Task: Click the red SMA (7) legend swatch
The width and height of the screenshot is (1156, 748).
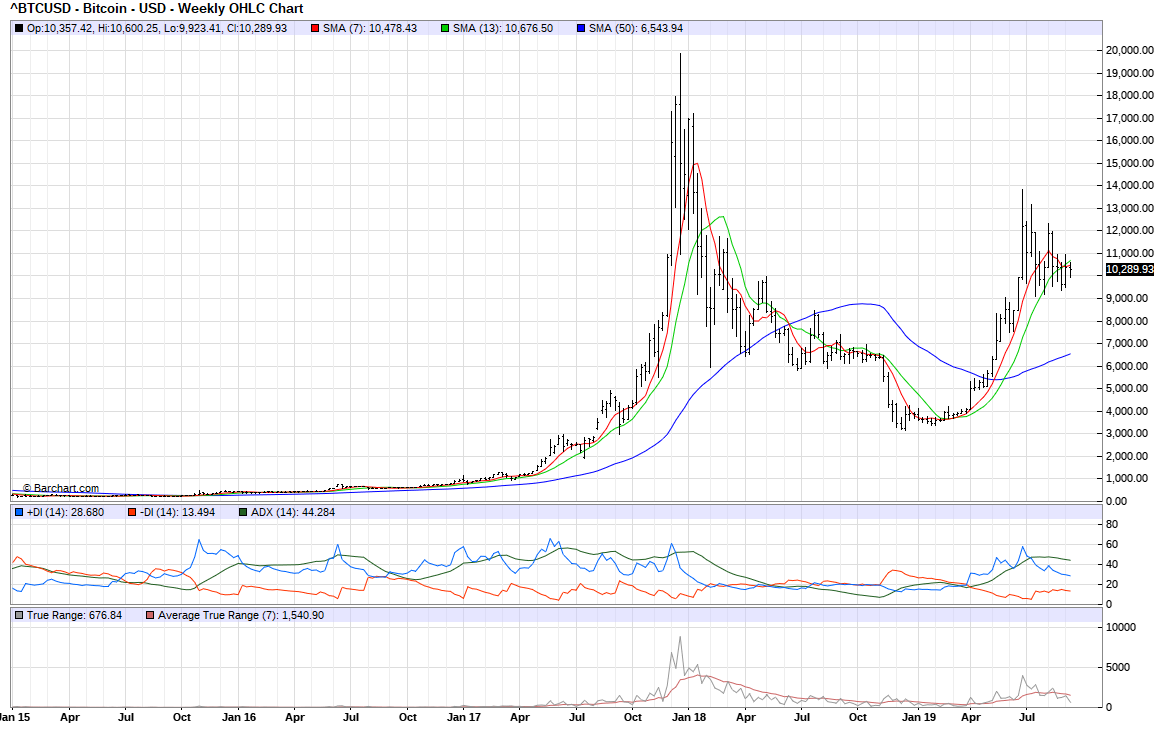Action: tap(315, 28)
